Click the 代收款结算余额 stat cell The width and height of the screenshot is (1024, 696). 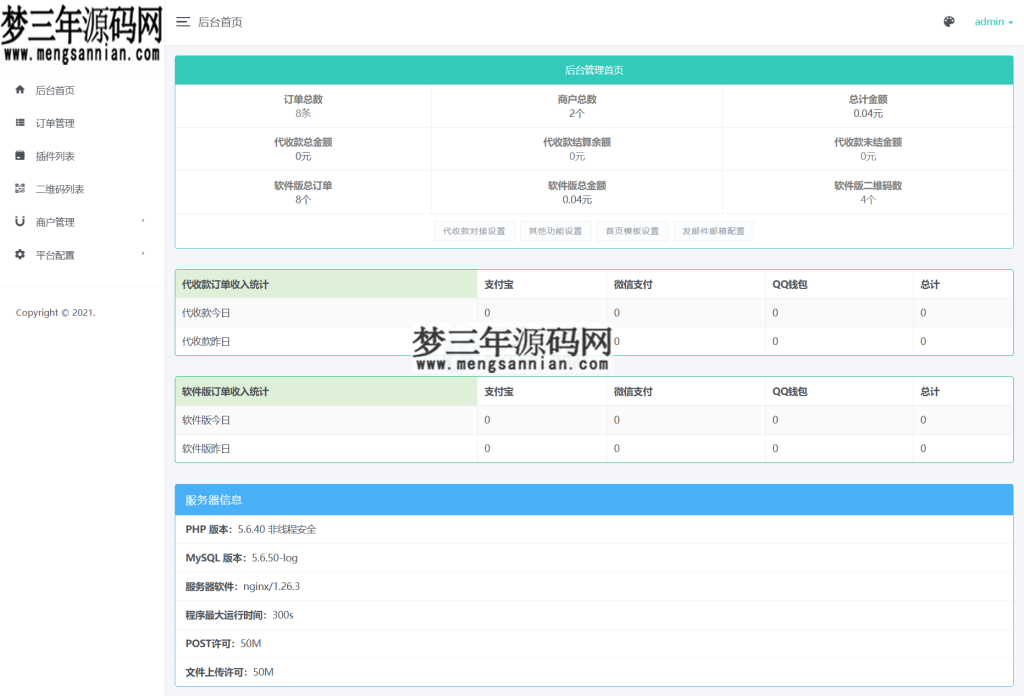(577, 149)
